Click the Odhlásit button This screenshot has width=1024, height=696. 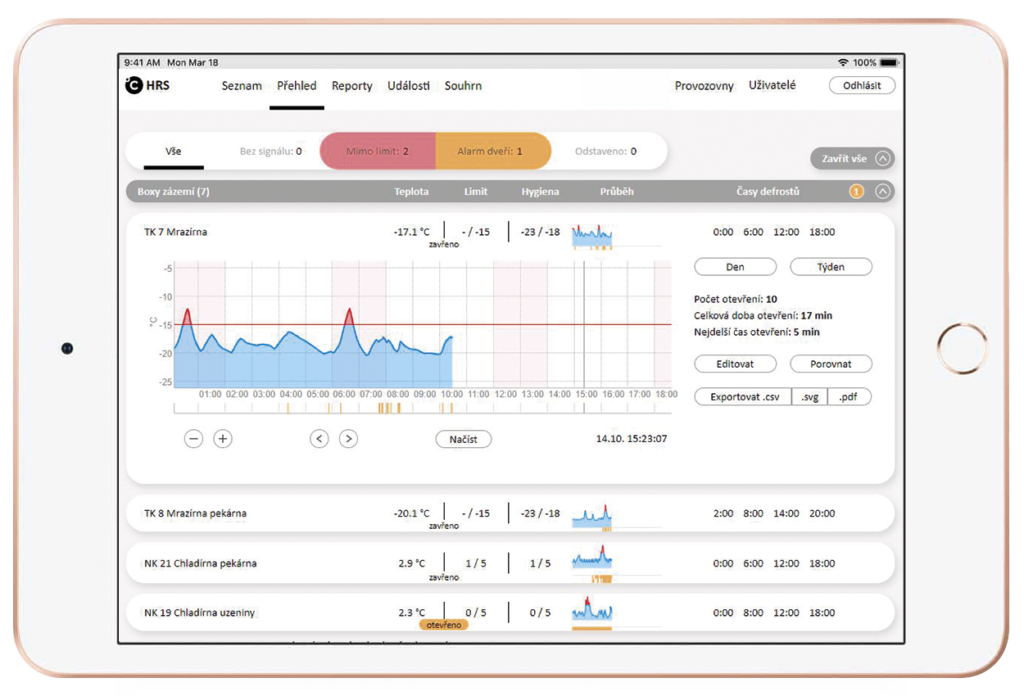coord(861,86)
